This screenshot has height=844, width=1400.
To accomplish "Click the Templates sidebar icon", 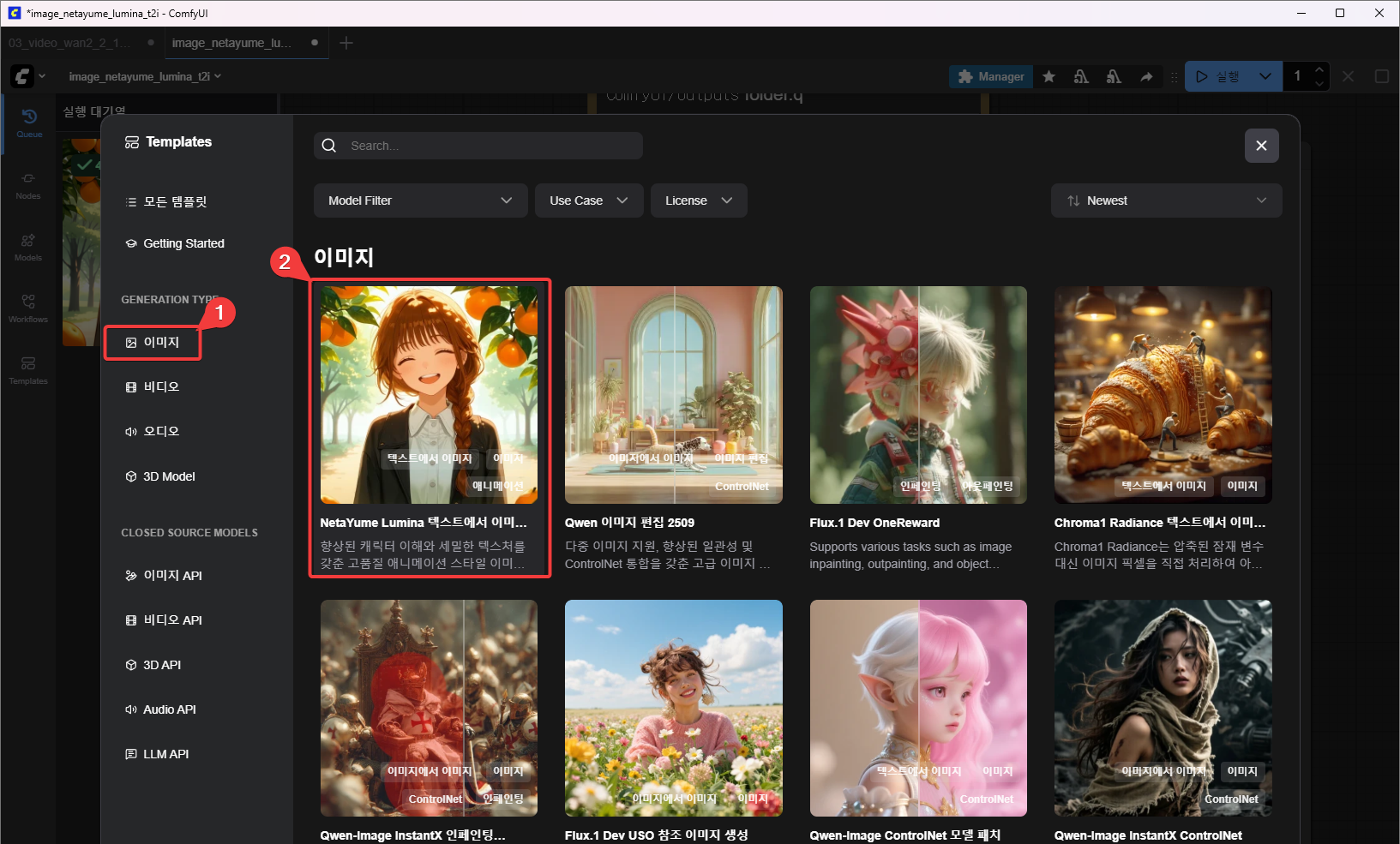I will click(x=28, y=369).
